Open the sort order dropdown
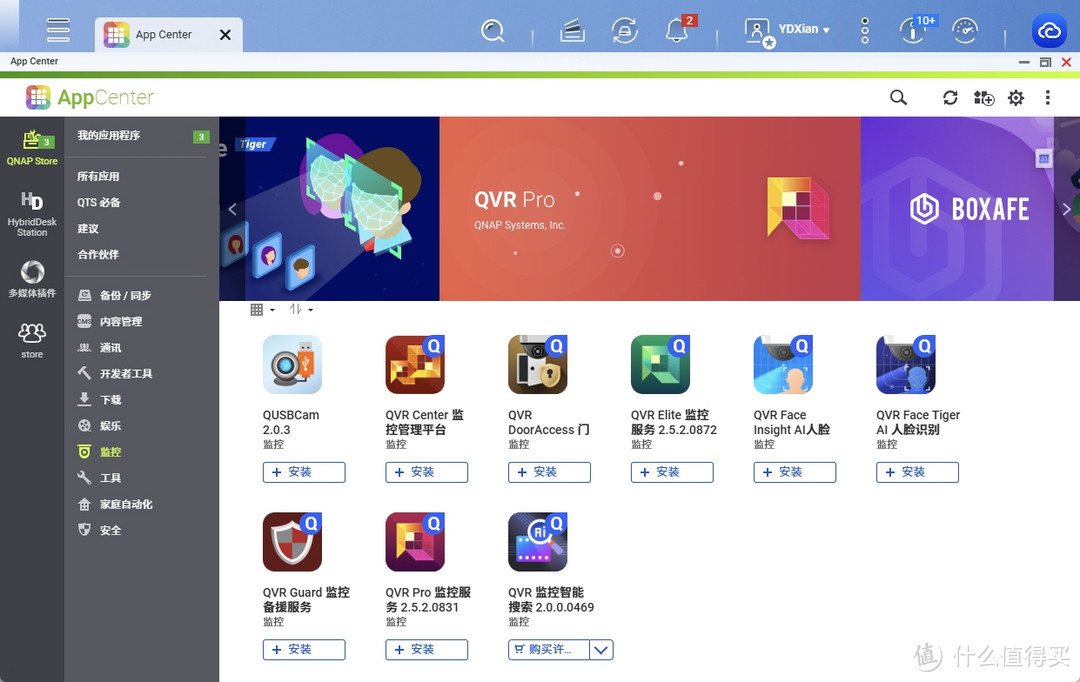 pyautogui.click(x=299, y=309)
